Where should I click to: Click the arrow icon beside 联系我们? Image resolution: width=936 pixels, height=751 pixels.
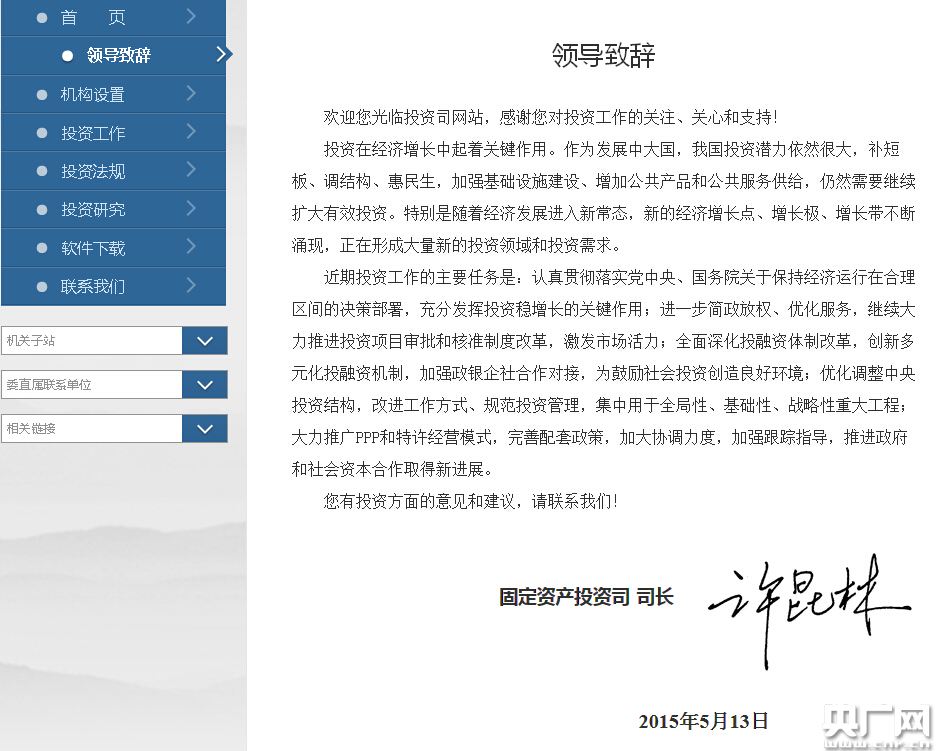coord(191,286)
